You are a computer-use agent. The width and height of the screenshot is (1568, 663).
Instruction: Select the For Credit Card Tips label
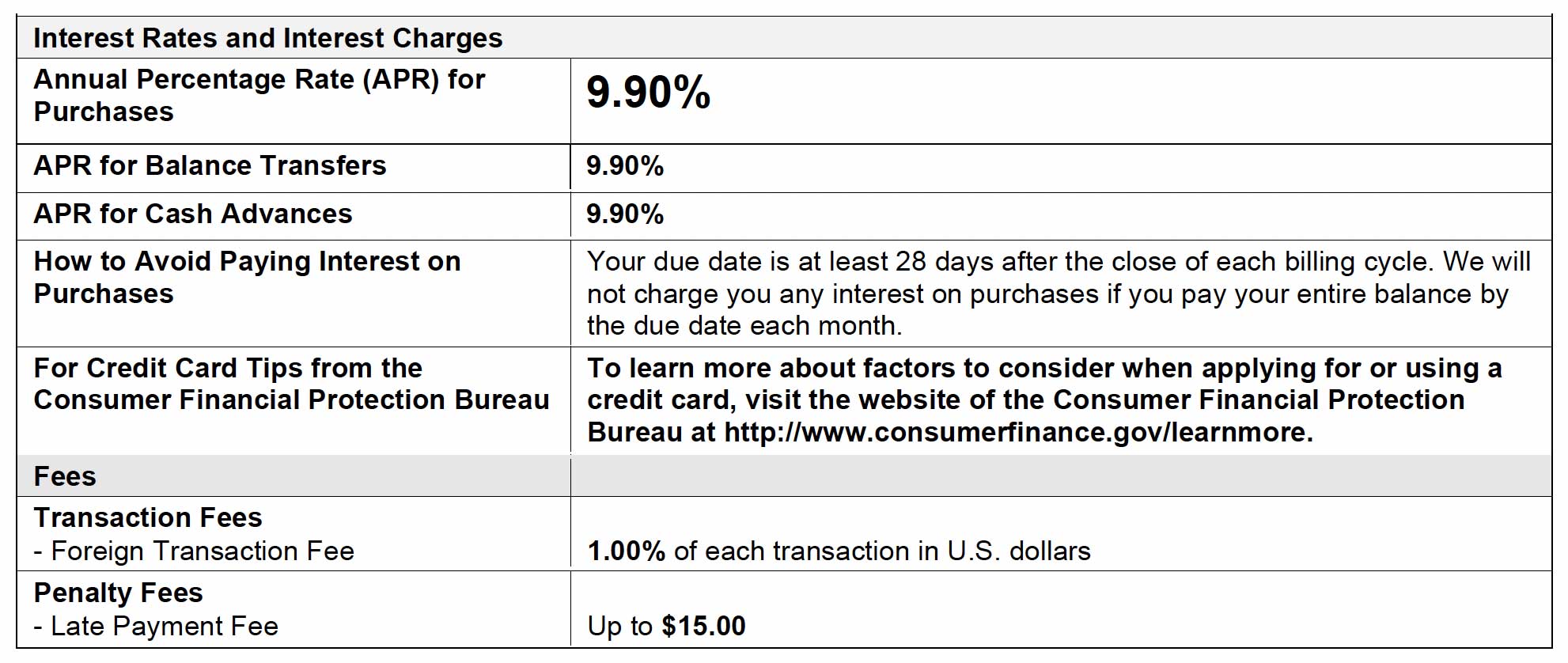point(291,384)
